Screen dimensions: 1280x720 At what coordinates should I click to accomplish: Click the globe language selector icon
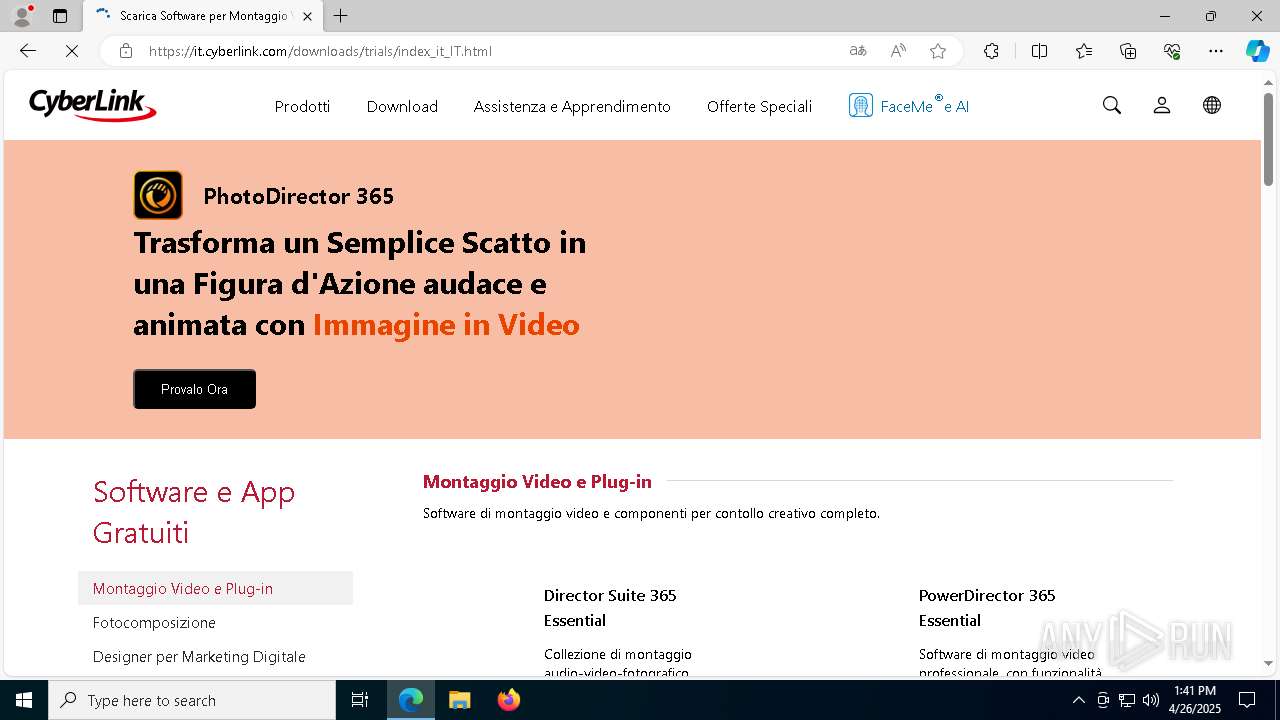coord(1212,105)
